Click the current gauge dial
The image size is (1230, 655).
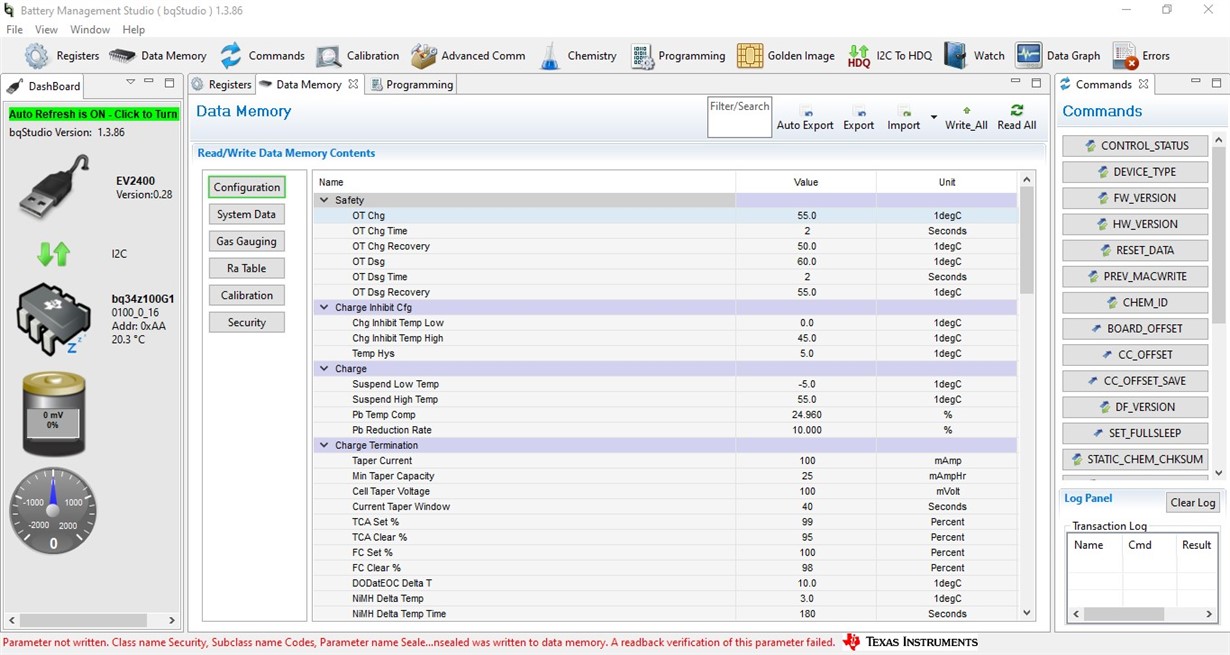click(x=53, y=510)
